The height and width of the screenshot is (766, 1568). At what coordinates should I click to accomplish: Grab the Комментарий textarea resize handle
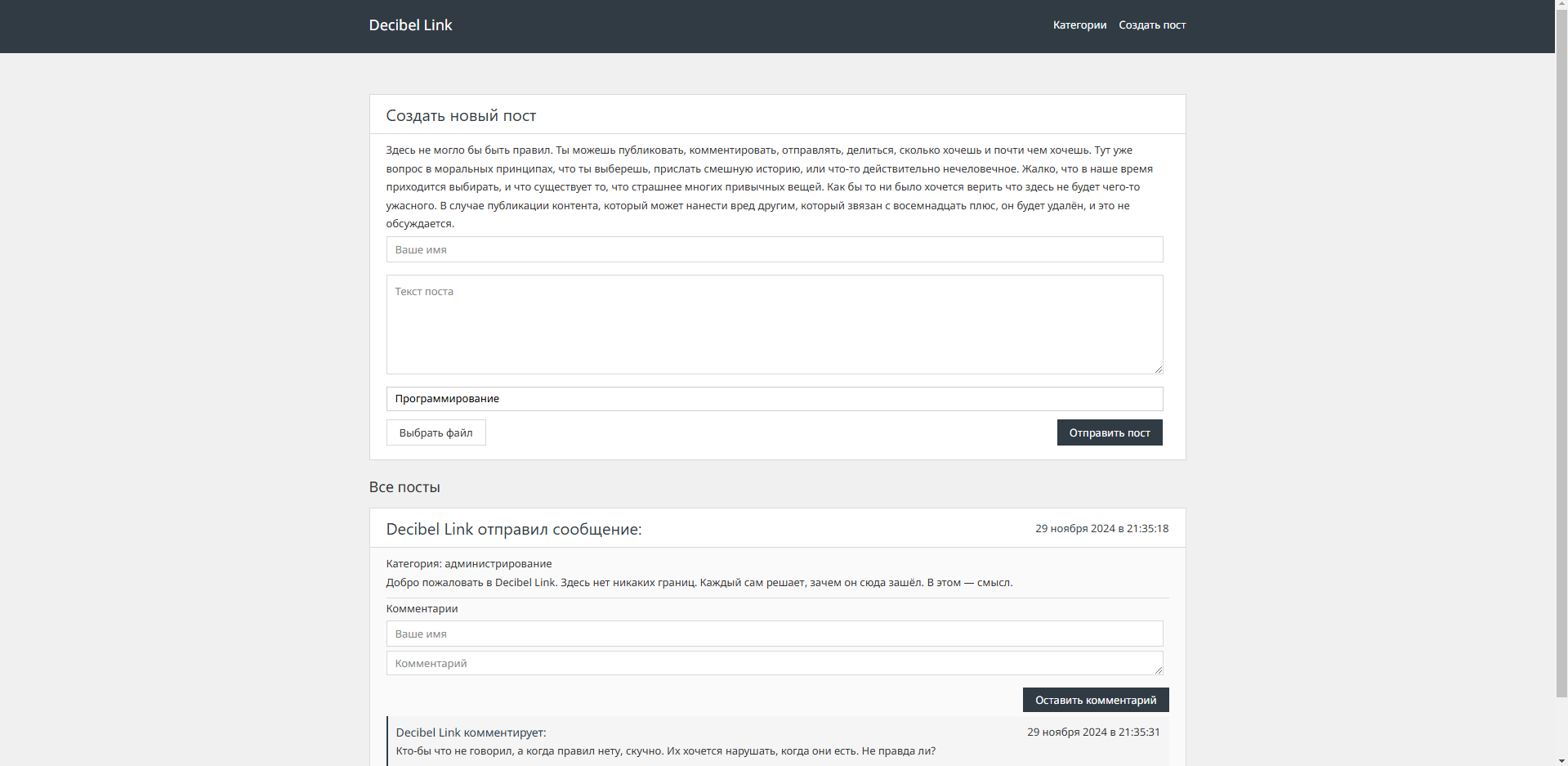coord(1158,670)
